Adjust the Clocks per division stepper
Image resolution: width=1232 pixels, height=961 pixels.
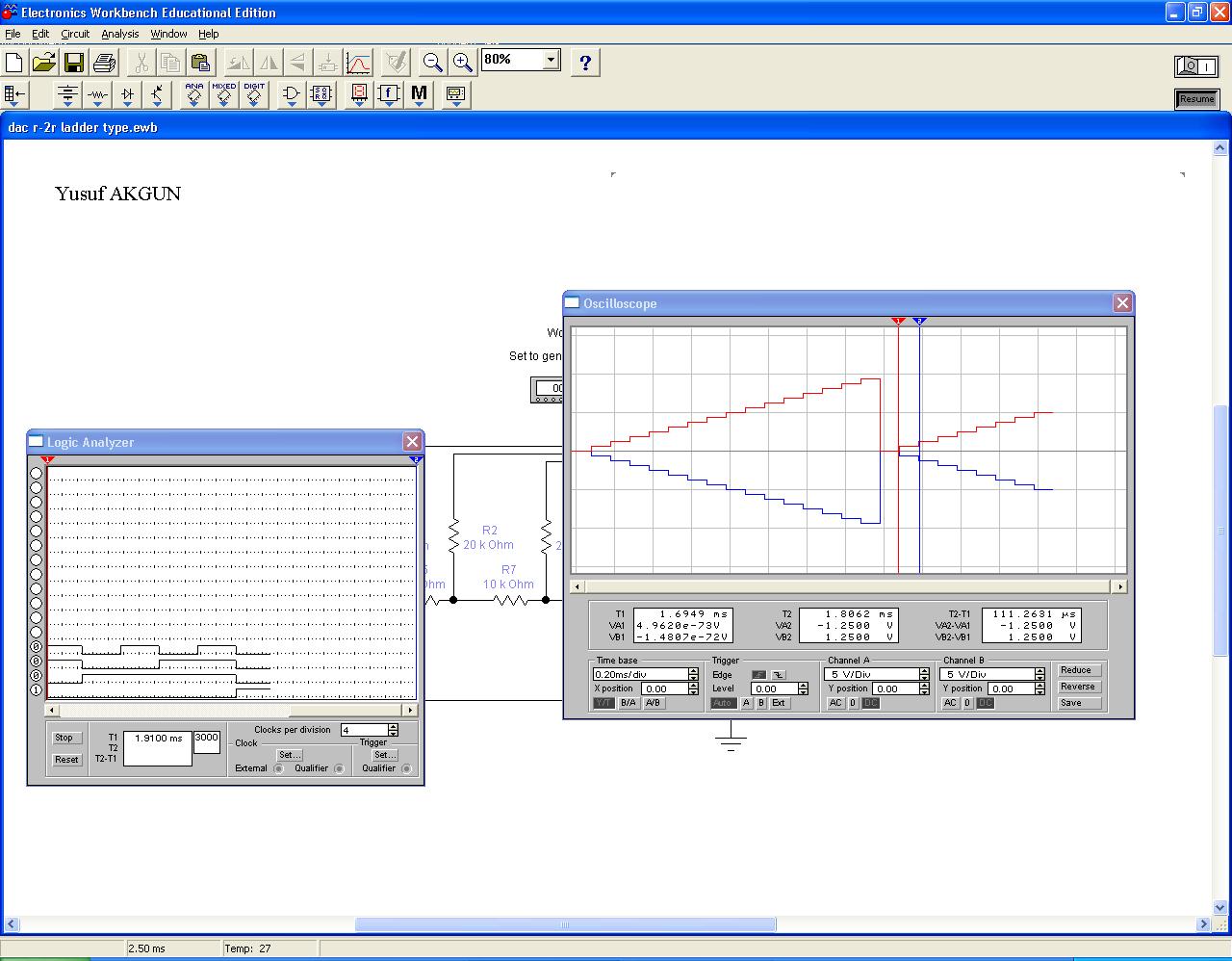click(x=393, y=730)
